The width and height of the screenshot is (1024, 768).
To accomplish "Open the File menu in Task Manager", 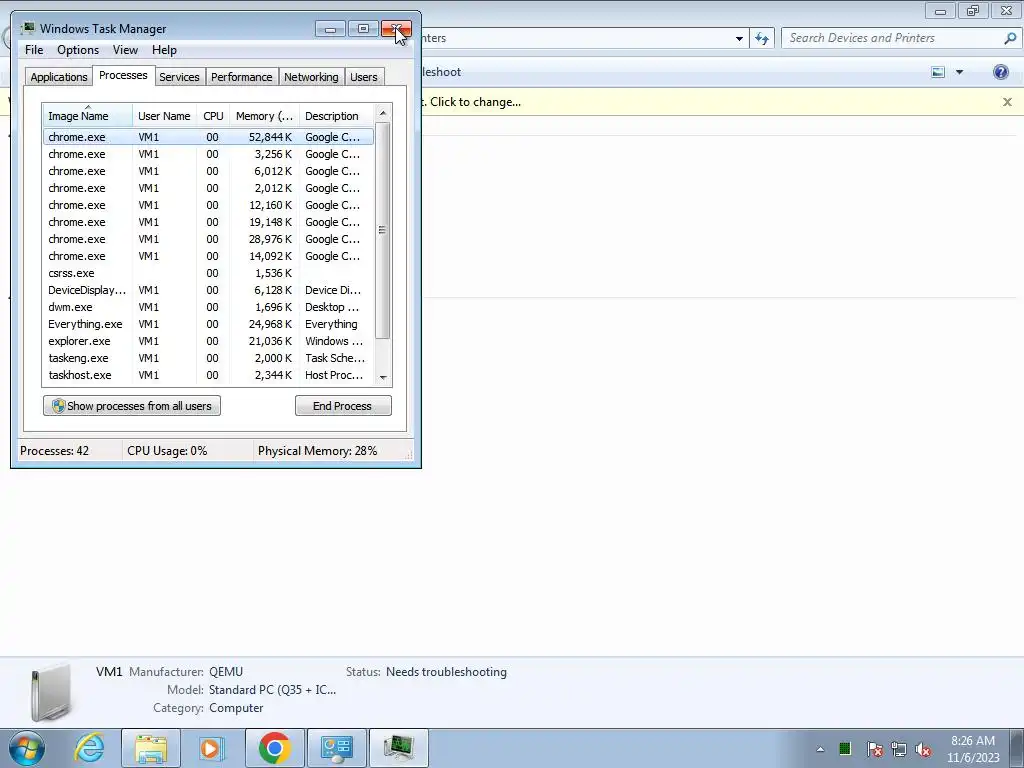I will pyautogui.click(x=34, y=50).
